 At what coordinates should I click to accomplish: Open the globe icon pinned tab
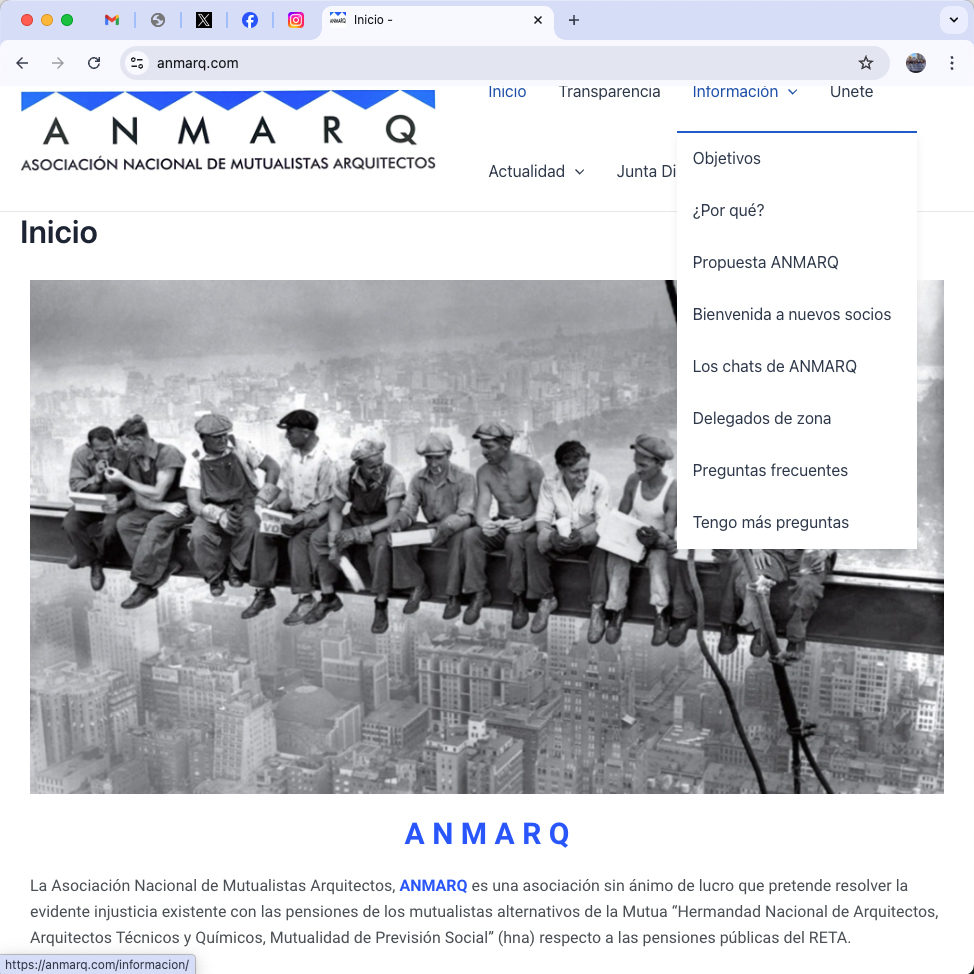click(x=158, y=20)
